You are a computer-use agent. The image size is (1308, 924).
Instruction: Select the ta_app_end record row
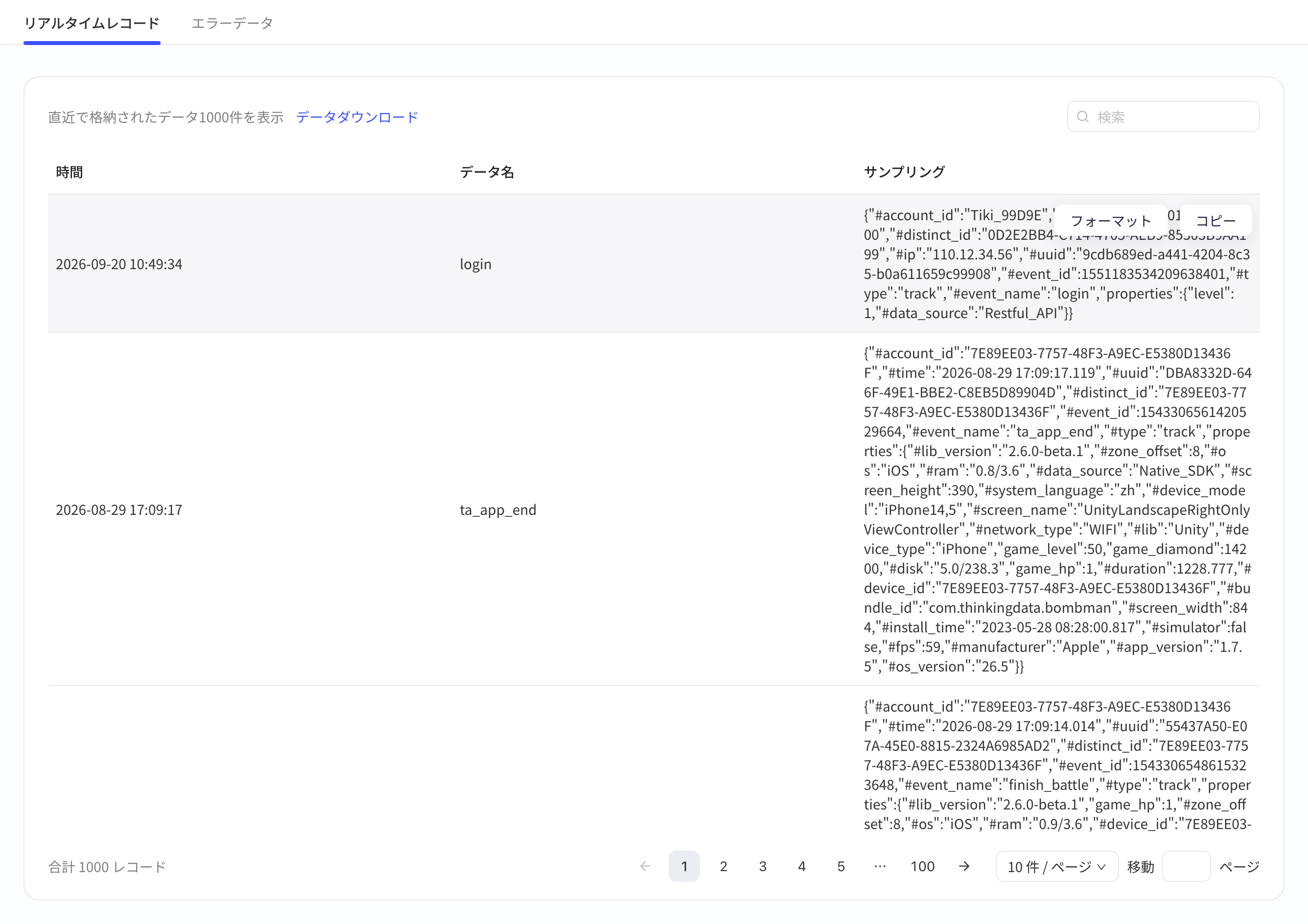pos(654,509)
